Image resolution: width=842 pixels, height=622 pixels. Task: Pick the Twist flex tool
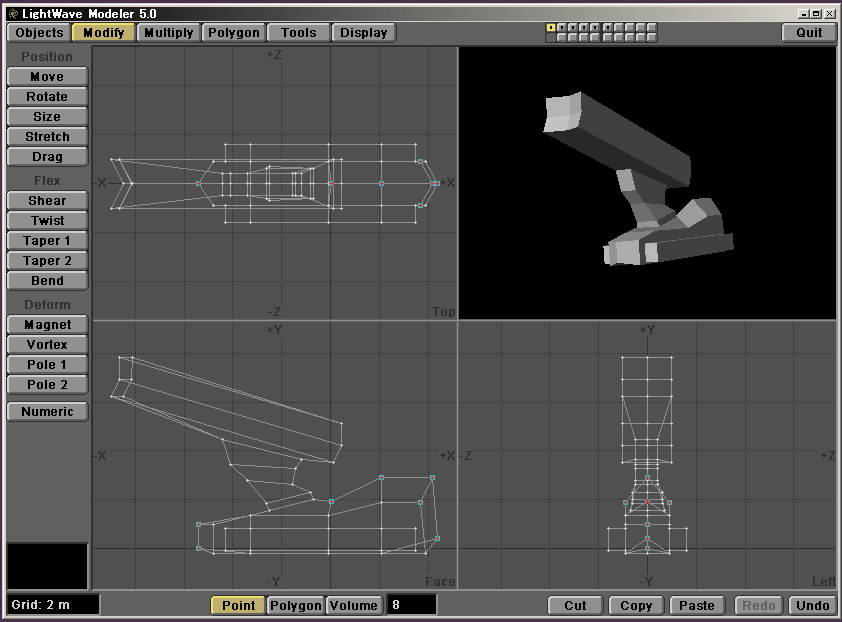[x=47, y=221]
